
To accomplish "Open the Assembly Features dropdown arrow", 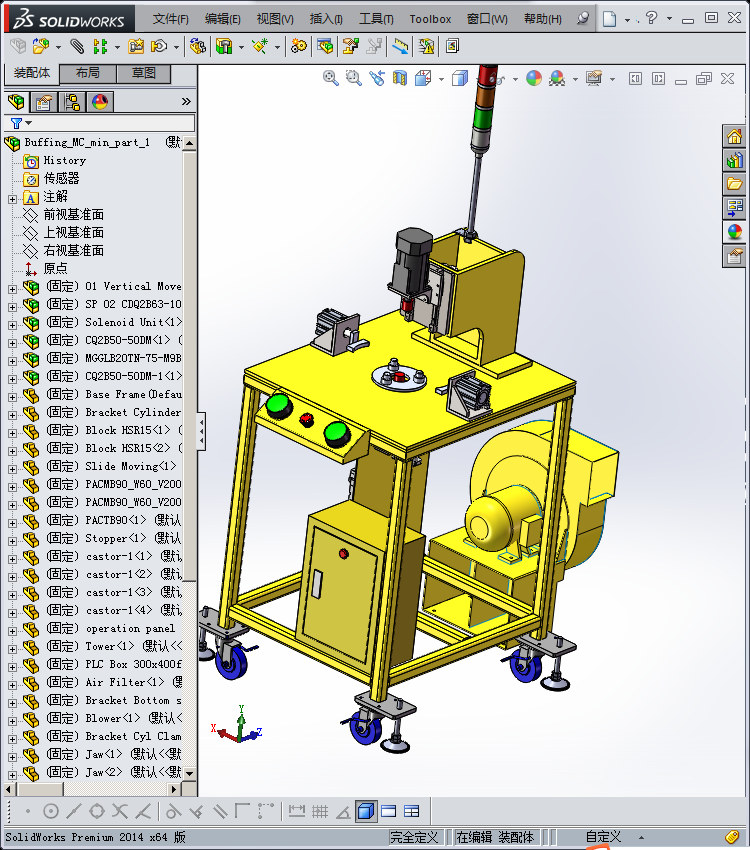I will 241,48.
